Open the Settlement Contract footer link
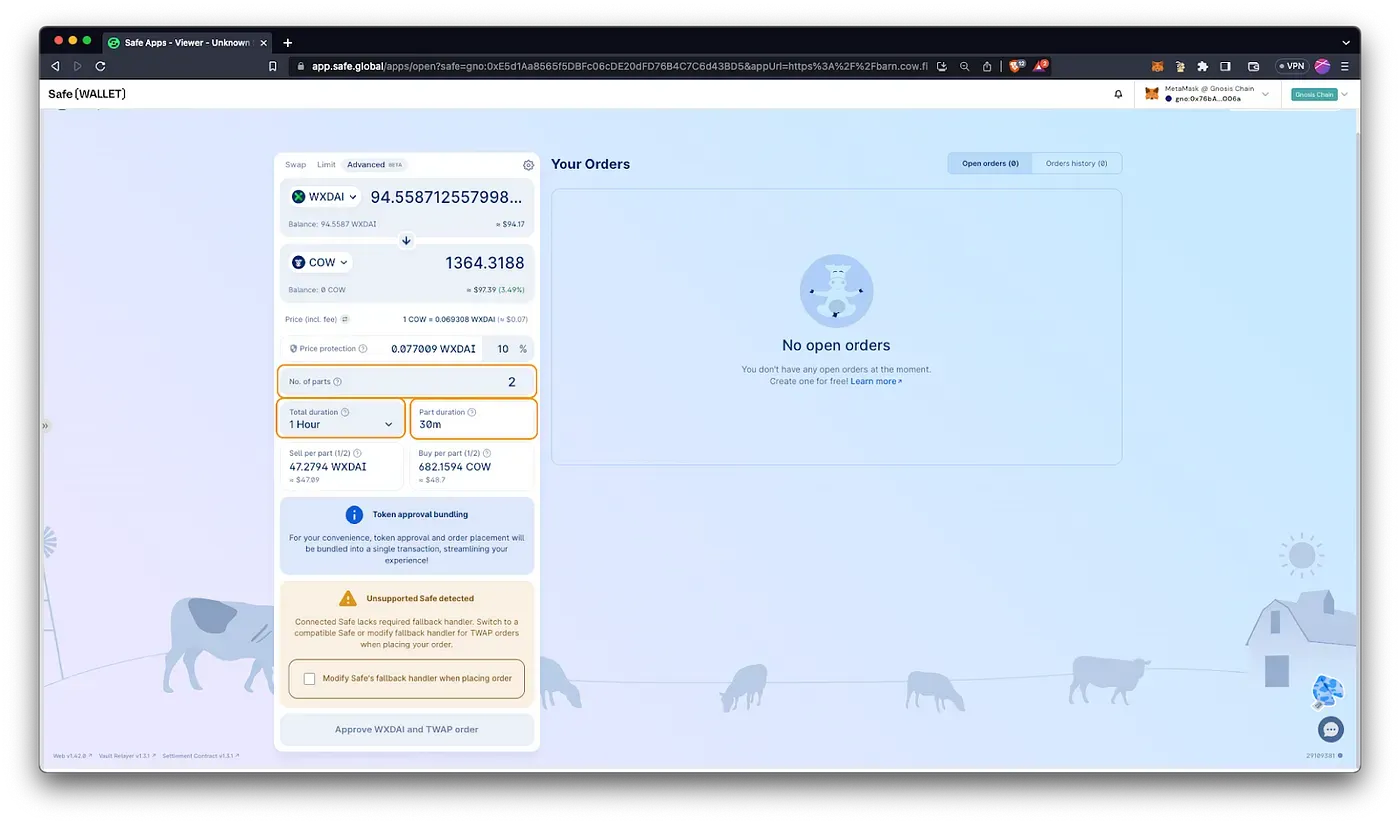Viewport: 1400px width, 824px height. click(200, 756)
